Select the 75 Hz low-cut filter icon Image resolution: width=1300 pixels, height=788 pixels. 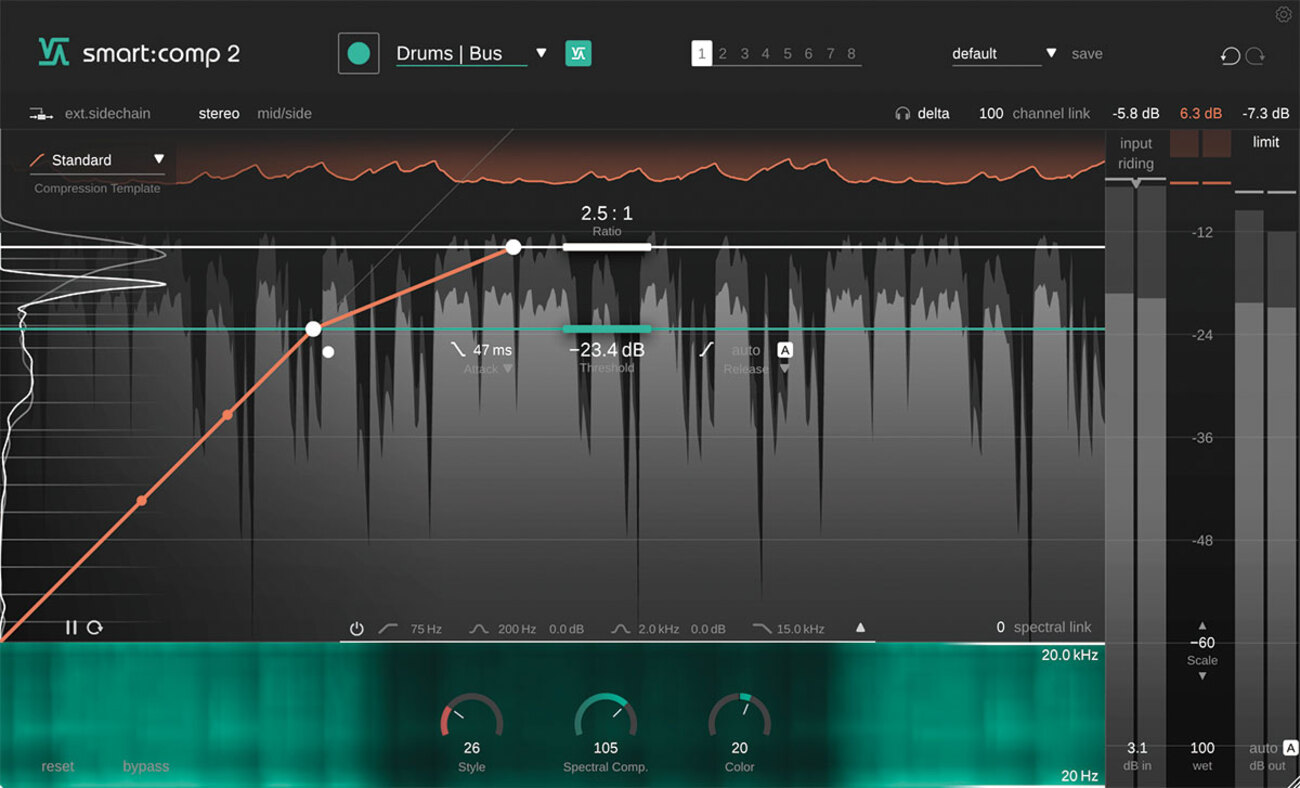point(389,629)
